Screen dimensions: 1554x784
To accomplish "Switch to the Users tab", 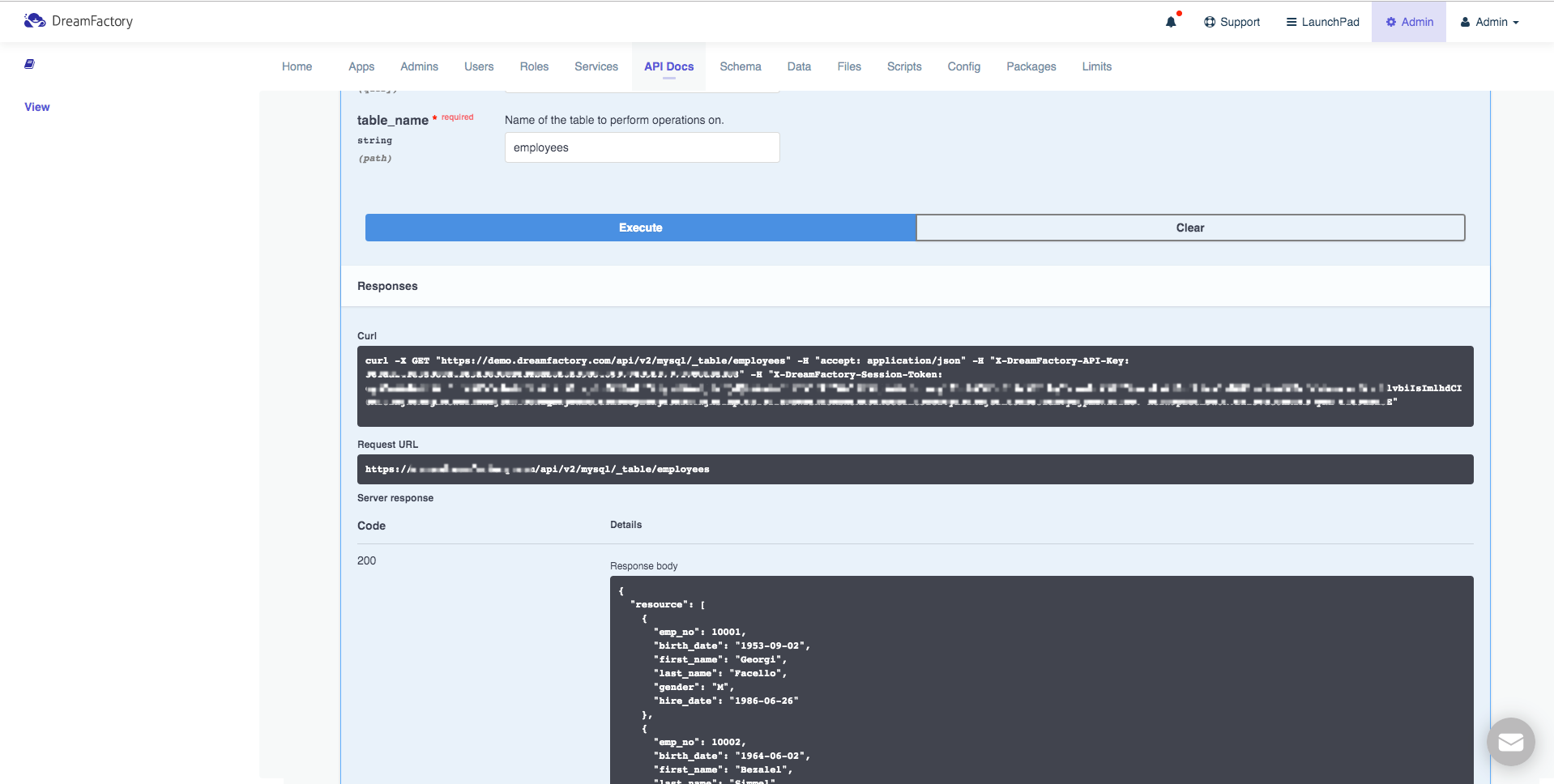I will click(479, 66).
